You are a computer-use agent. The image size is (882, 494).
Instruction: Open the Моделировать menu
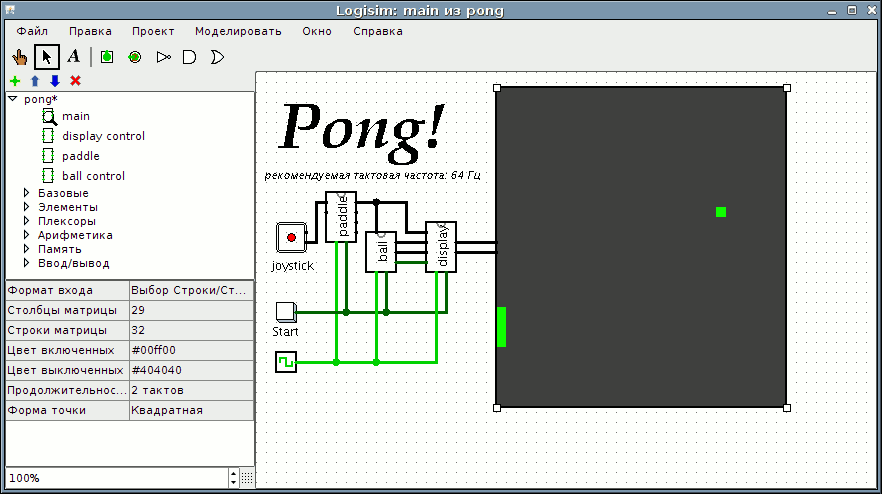pos(238,32)
